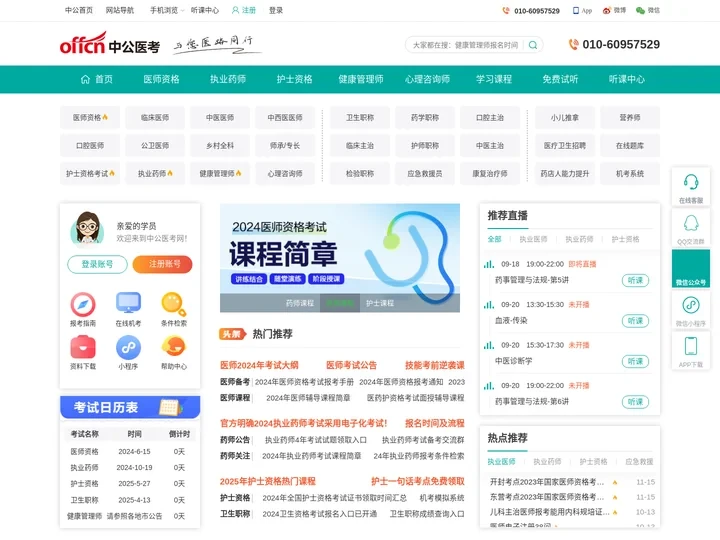
Task: Open the 条件检索 magnifier icon
Action: (x=174, y=304)
